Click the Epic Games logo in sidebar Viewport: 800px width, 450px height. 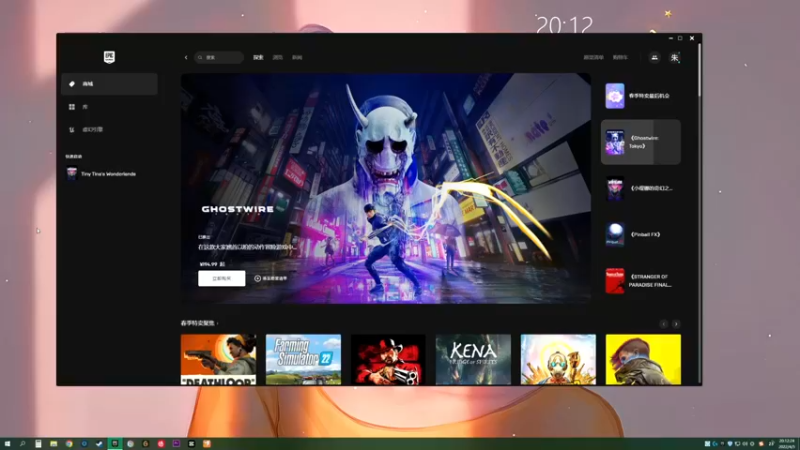pyautogui.click(x=109, y=57)
